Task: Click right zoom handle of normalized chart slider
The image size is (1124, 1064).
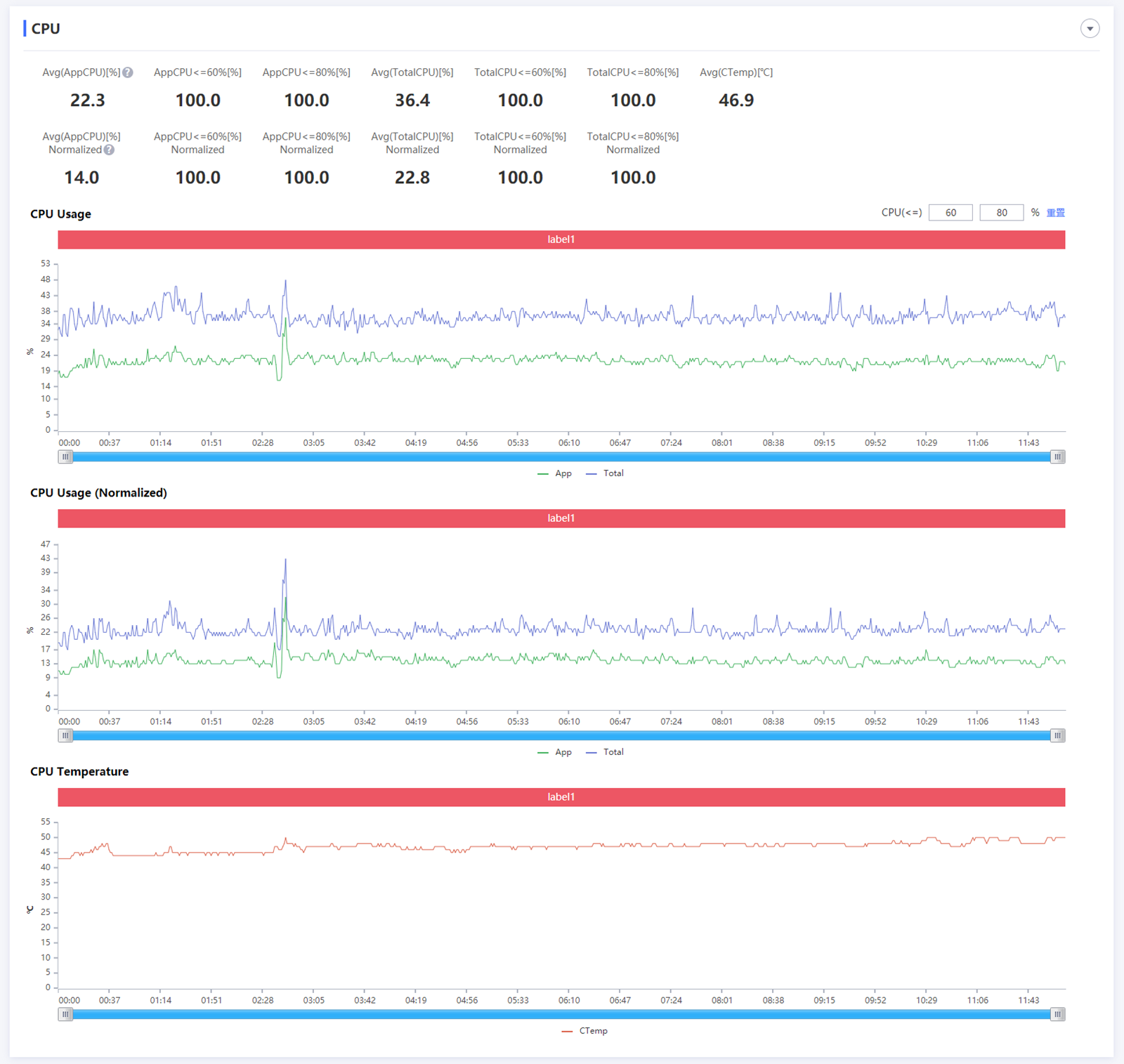Action: [x=1057, y=736]
